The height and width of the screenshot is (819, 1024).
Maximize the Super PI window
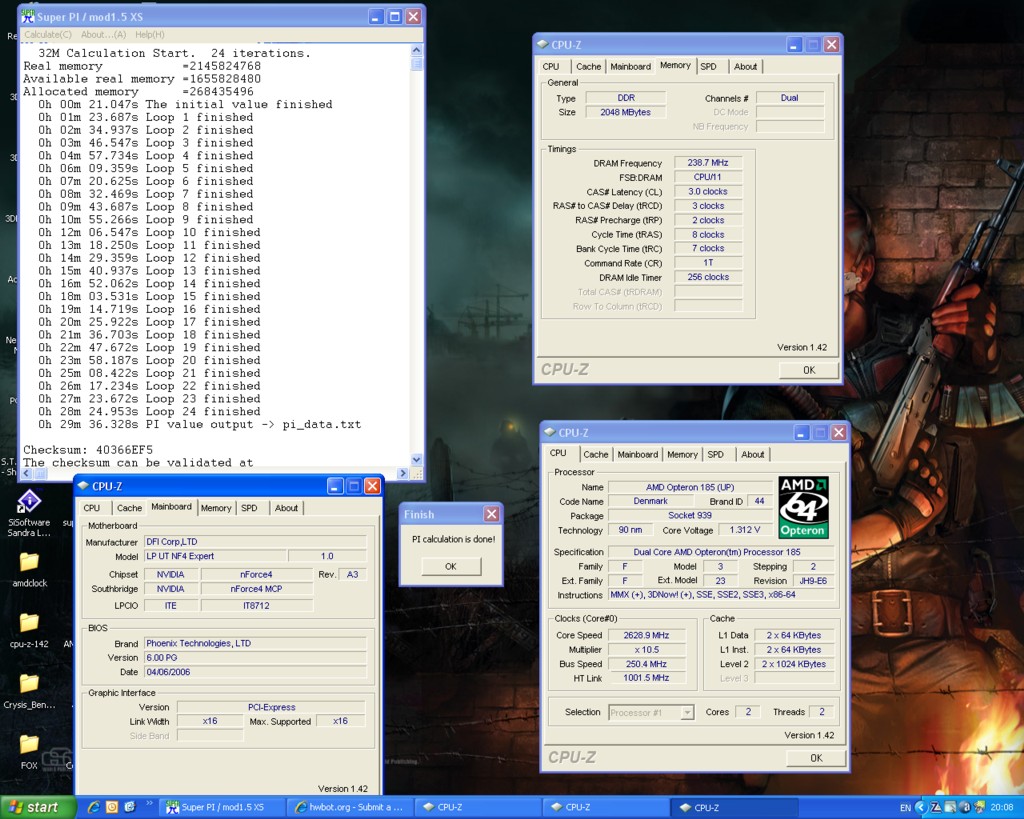(394, 17)
